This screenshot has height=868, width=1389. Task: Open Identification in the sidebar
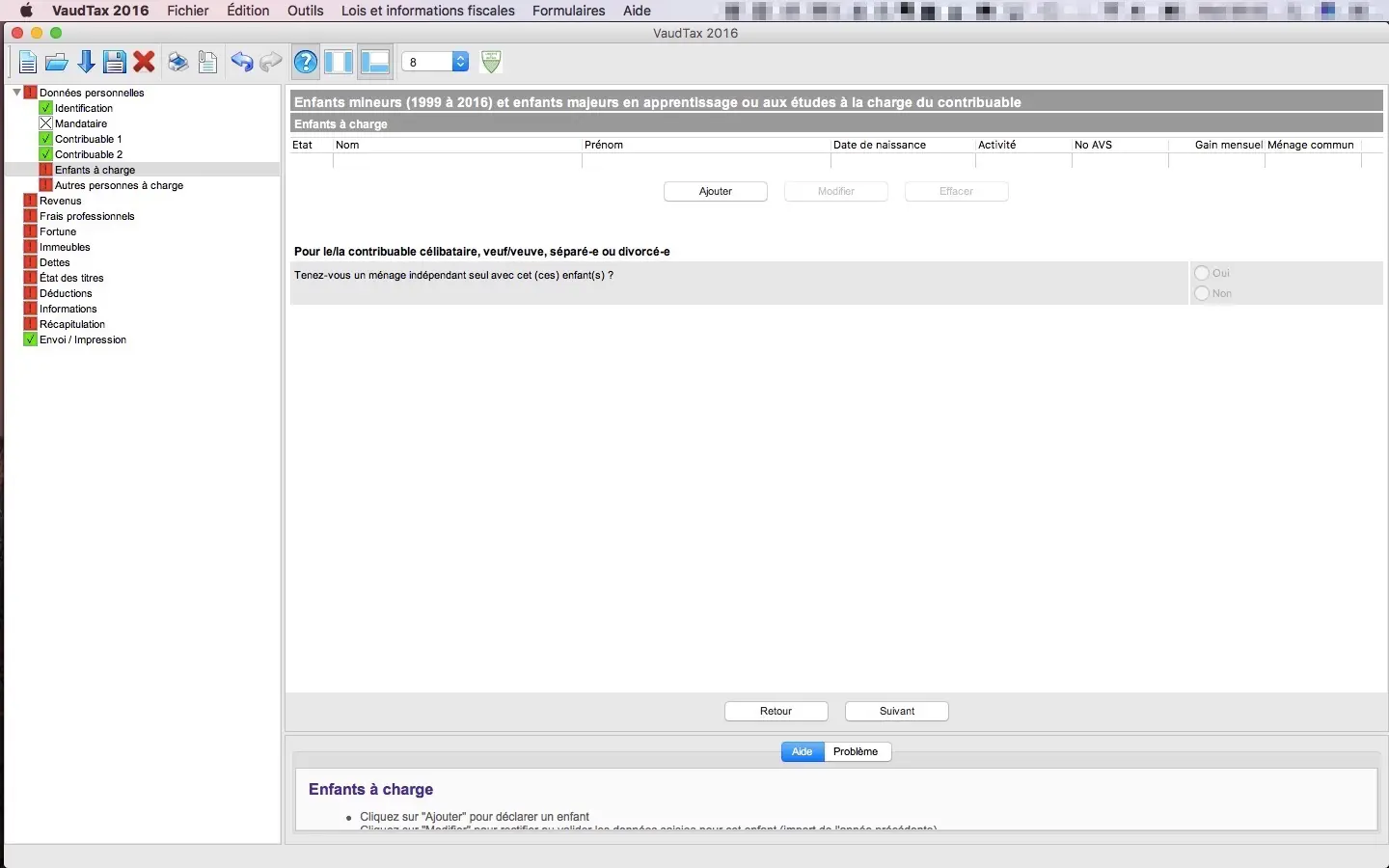click(x=84, y=108)
